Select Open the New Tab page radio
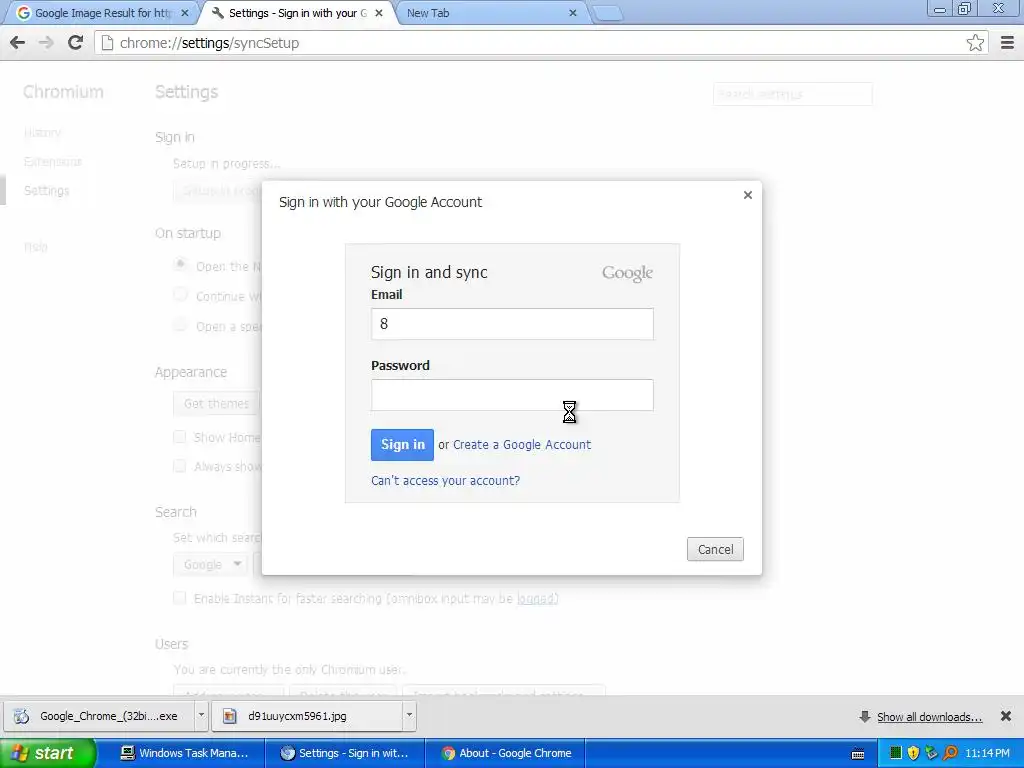Viewport: 1024px width, 768px height. (x=180, y=264)
